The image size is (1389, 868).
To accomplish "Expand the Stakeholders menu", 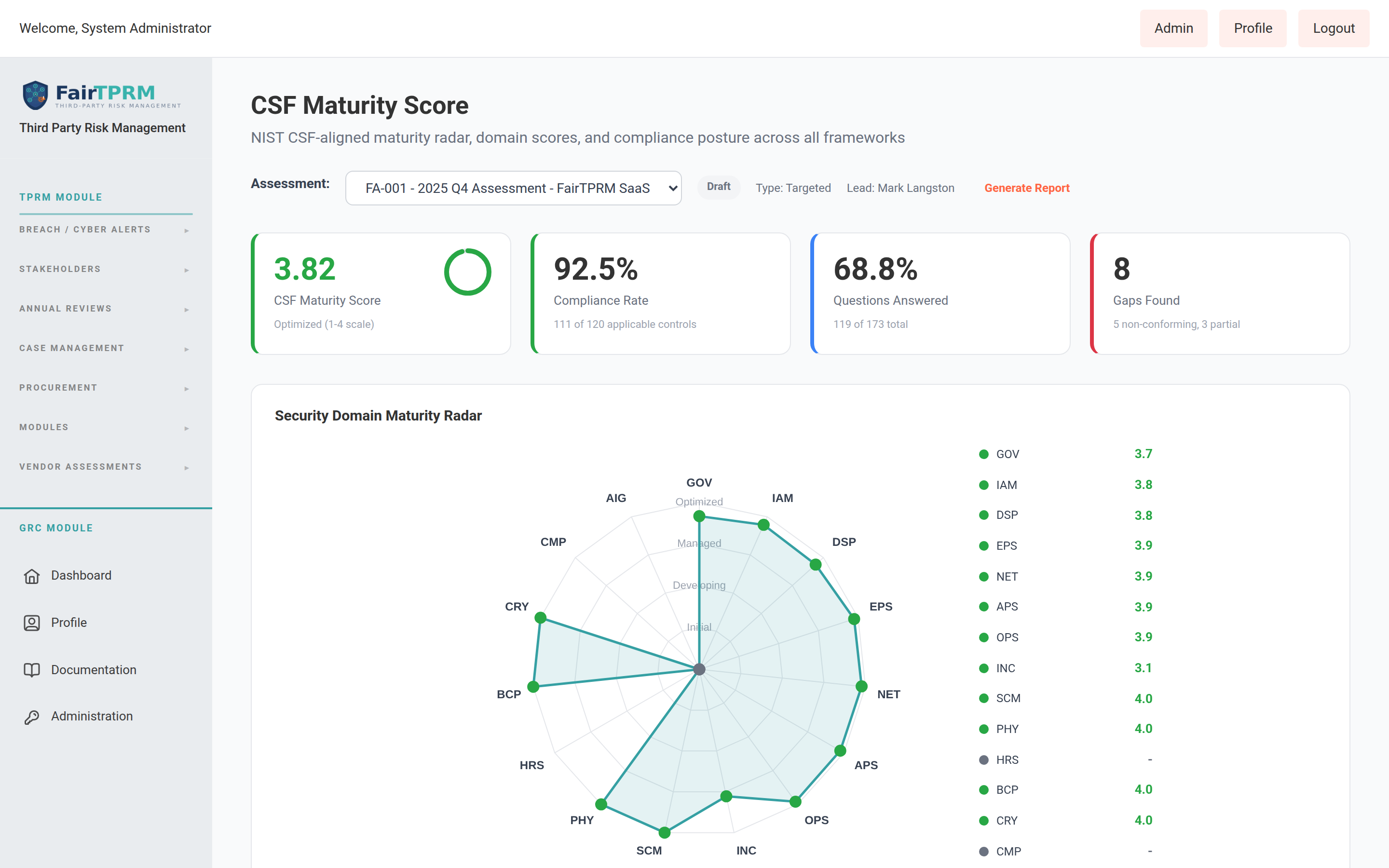I will 106,269.
